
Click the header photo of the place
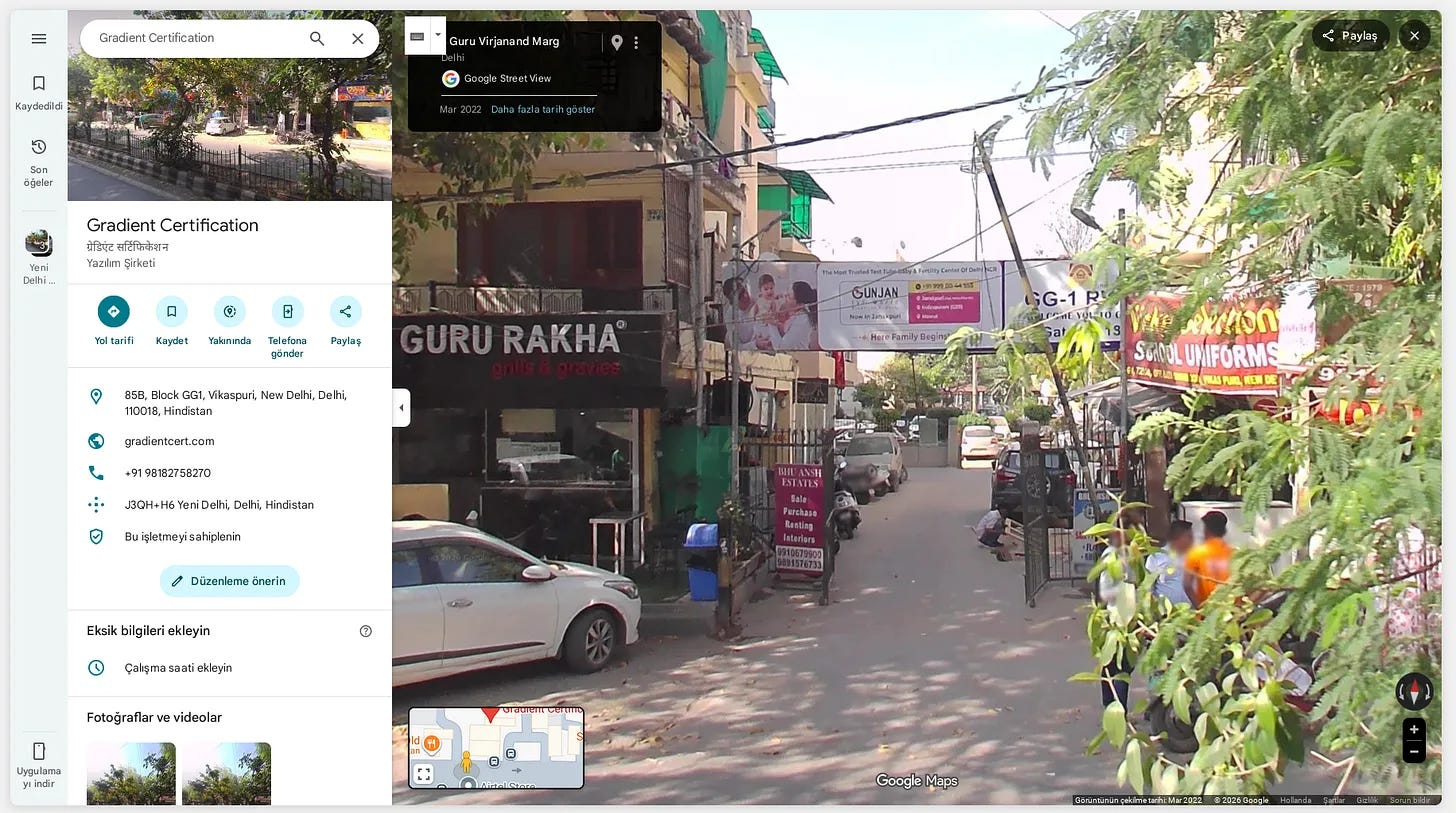[x=230, y=130]
